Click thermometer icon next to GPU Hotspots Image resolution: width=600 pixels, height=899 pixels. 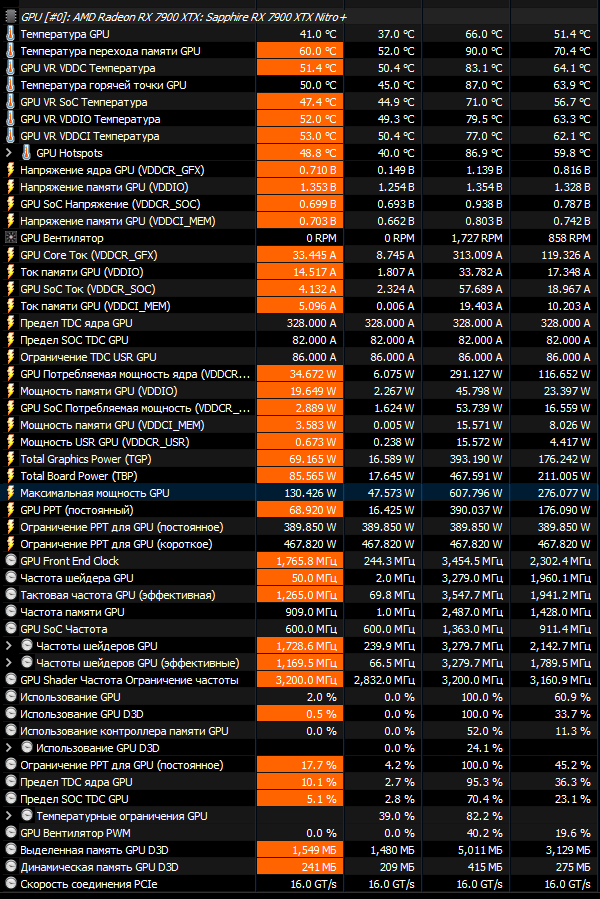pyautogui.click(x=26, y=153)
